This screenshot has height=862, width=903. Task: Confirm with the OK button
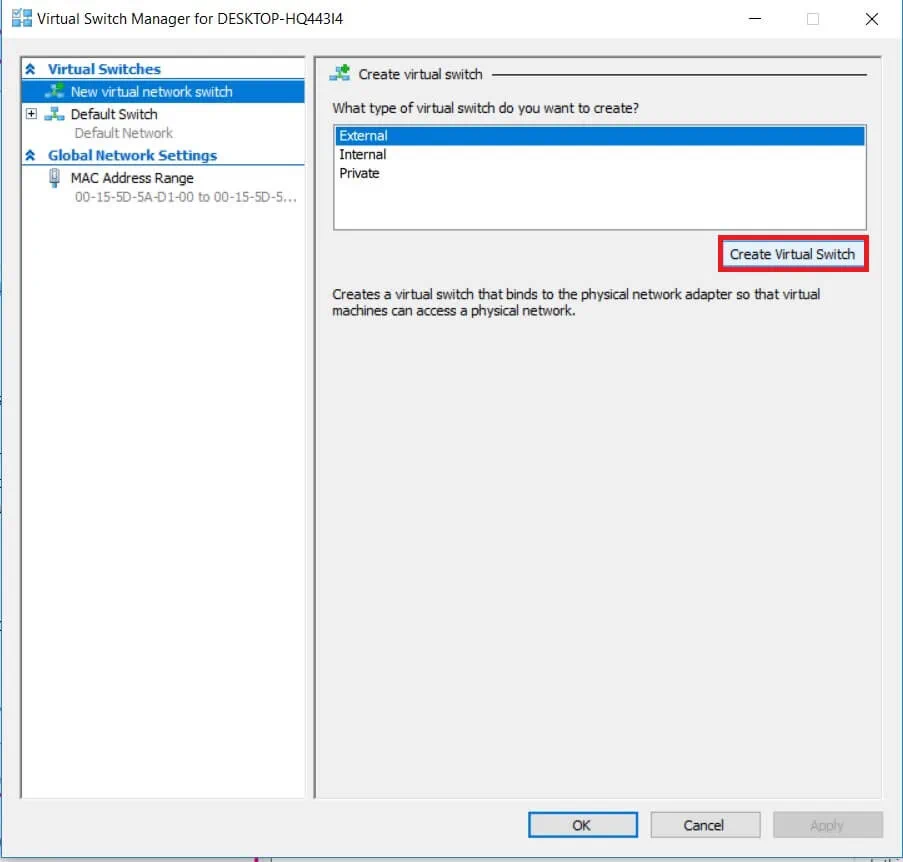pyautogui.click(x=582, y=825)
